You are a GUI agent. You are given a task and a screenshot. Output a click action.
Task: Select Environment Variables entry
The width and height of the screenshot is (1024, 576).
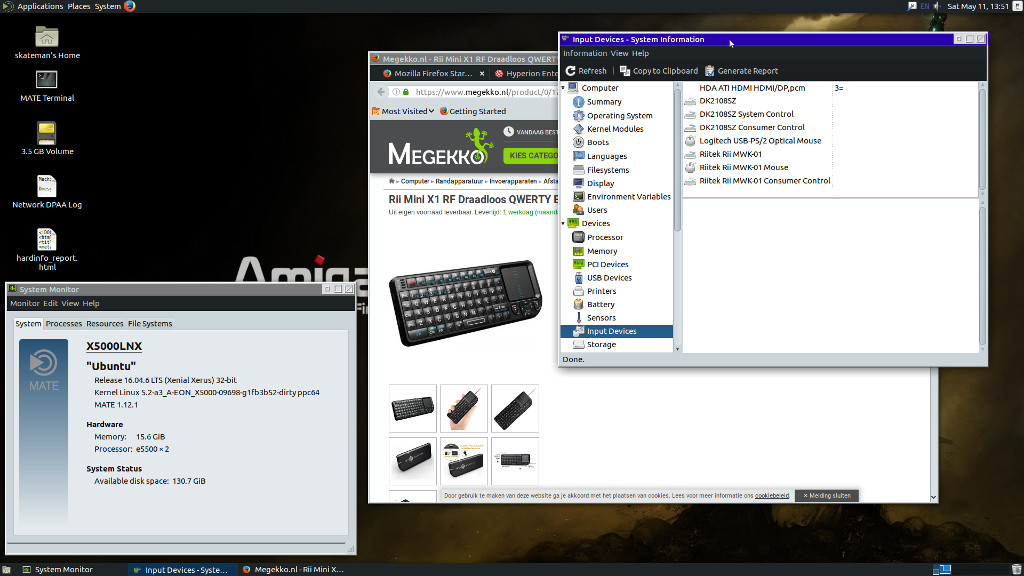point(628,197)
